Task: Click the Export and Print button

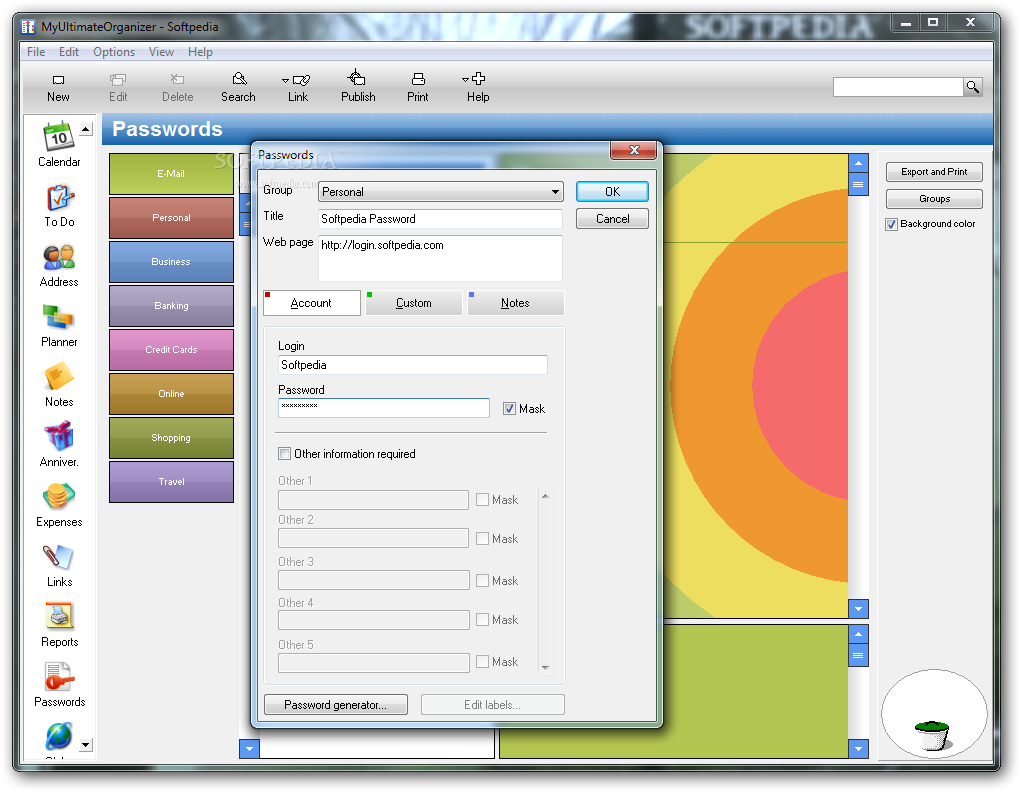Action: 934,172
